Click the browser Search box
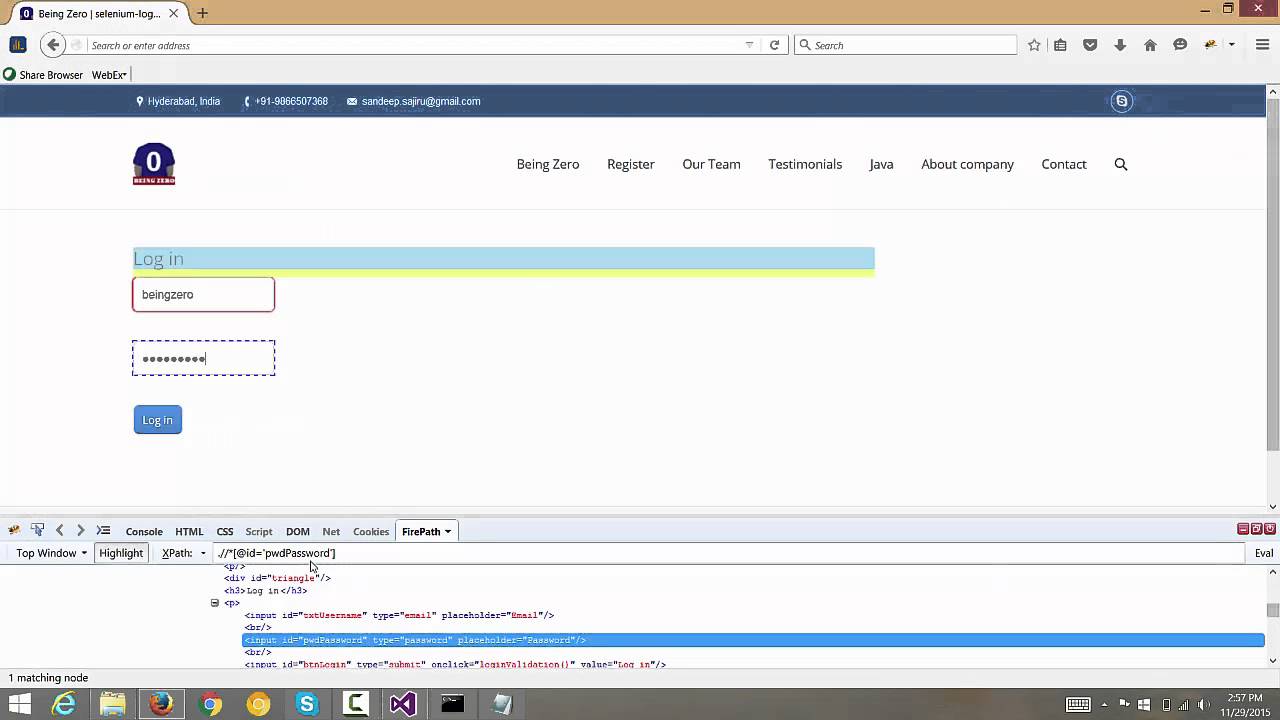The image size is (1280, 720). 906,45
